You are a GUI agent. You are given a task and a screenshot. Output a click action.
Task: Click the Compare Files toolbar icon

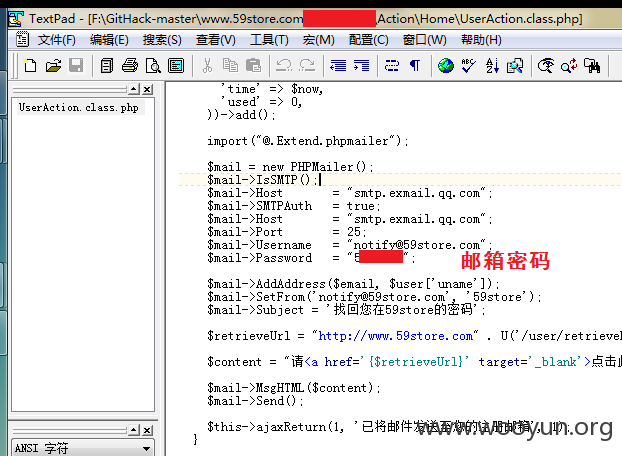515,65
